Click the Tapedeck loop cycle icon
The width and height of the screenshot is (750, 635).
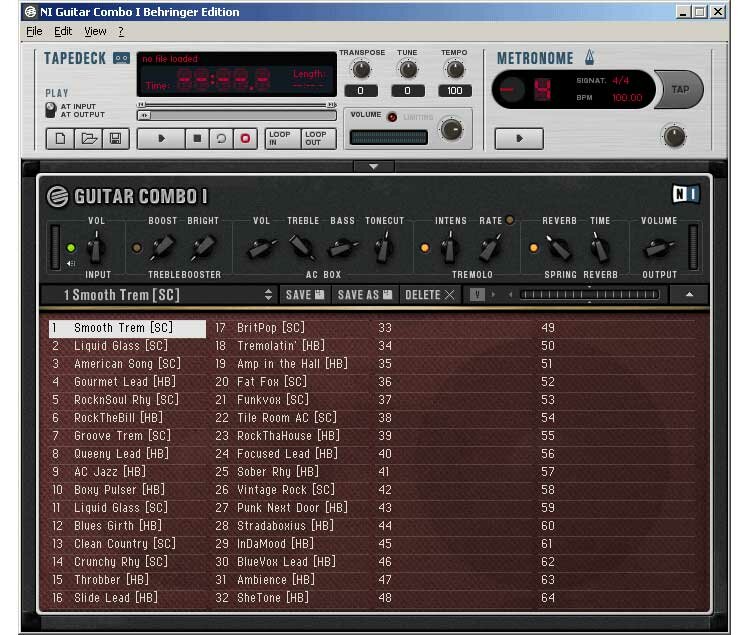(221, 139)
